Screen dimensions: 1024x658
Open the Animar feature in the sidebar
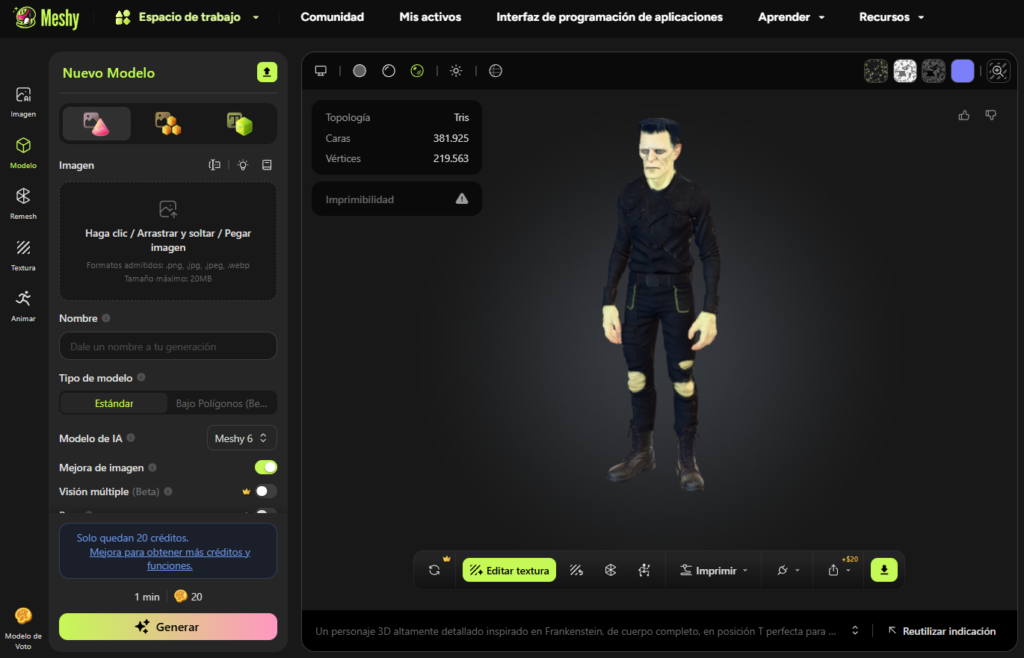[x=22, y=301]
